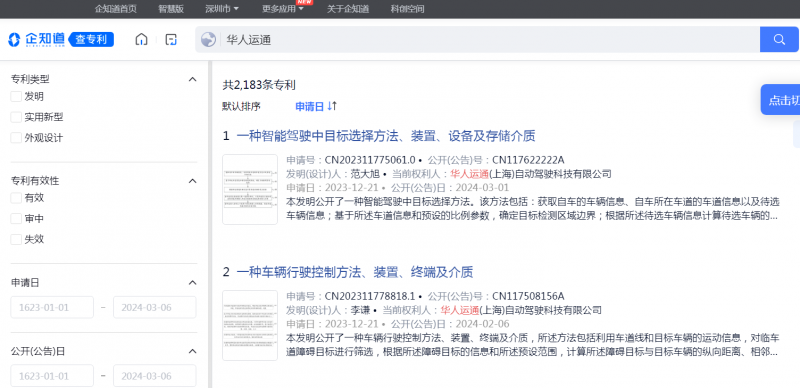Collapse the 专利类型 filter section
The width and height of the screenshot is (800, 388).
[x=192, y=79]
